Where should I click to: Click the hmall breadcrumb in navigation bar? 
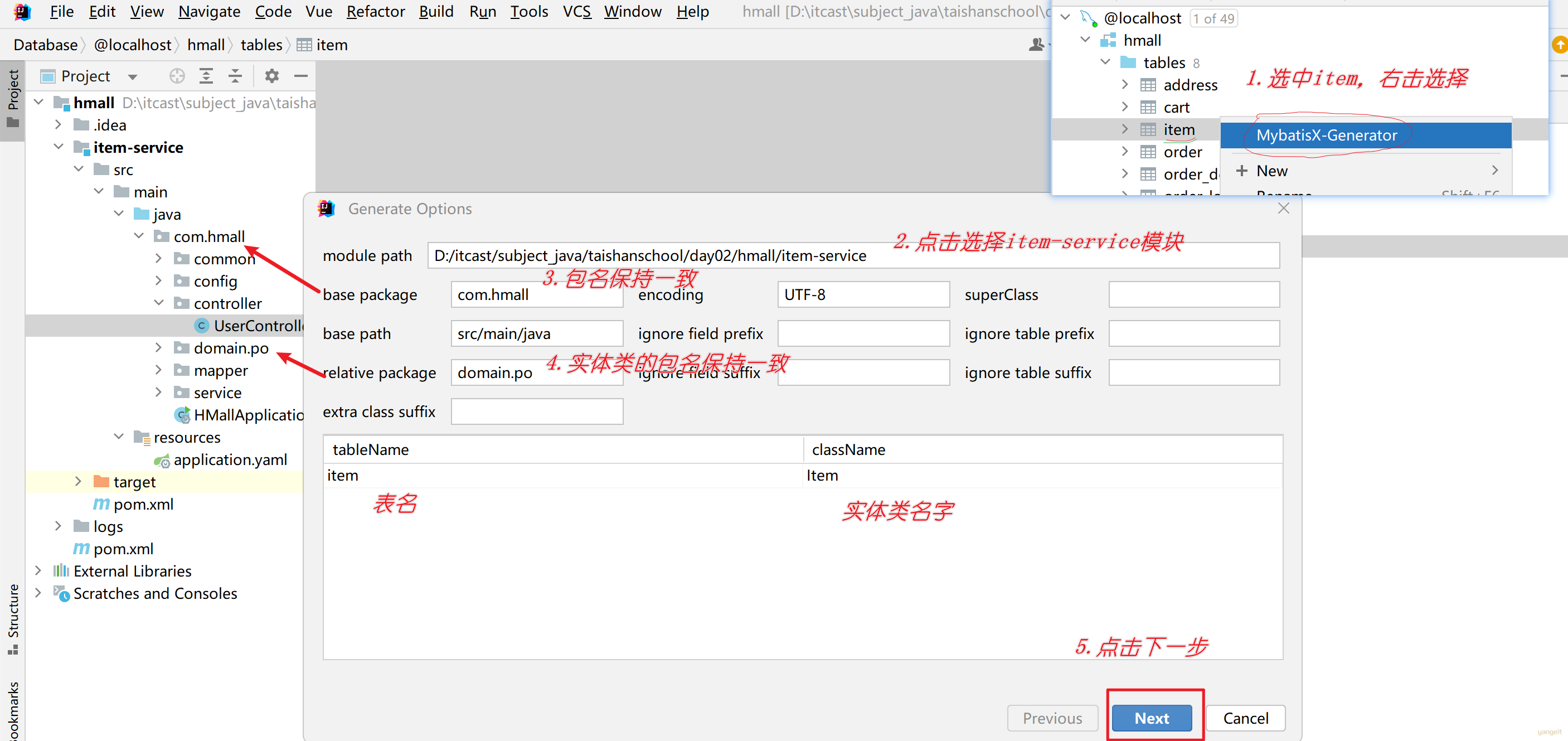206,45
